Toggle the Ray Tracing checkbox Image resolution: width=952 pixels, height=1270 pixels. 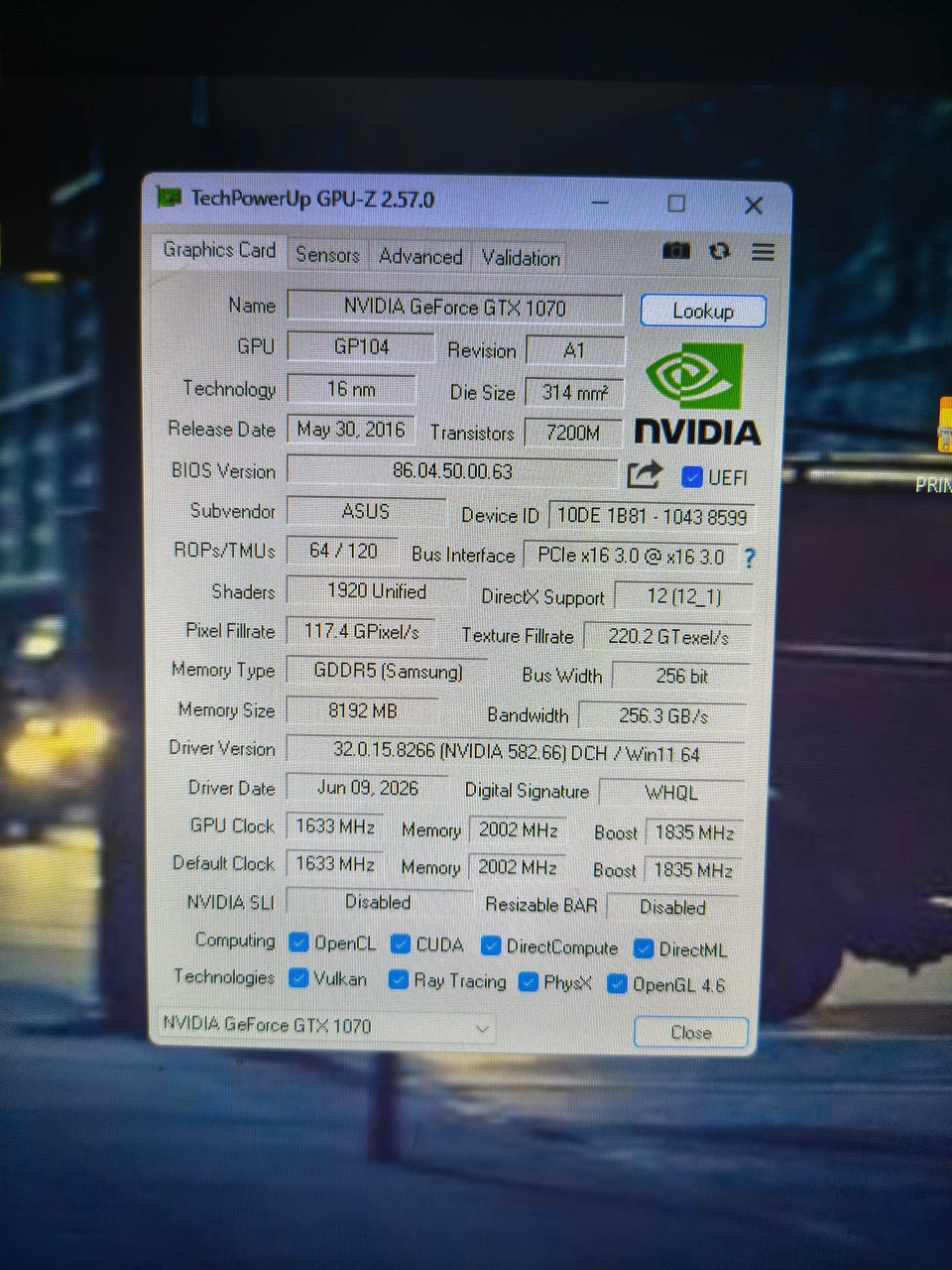coord(398,980)
